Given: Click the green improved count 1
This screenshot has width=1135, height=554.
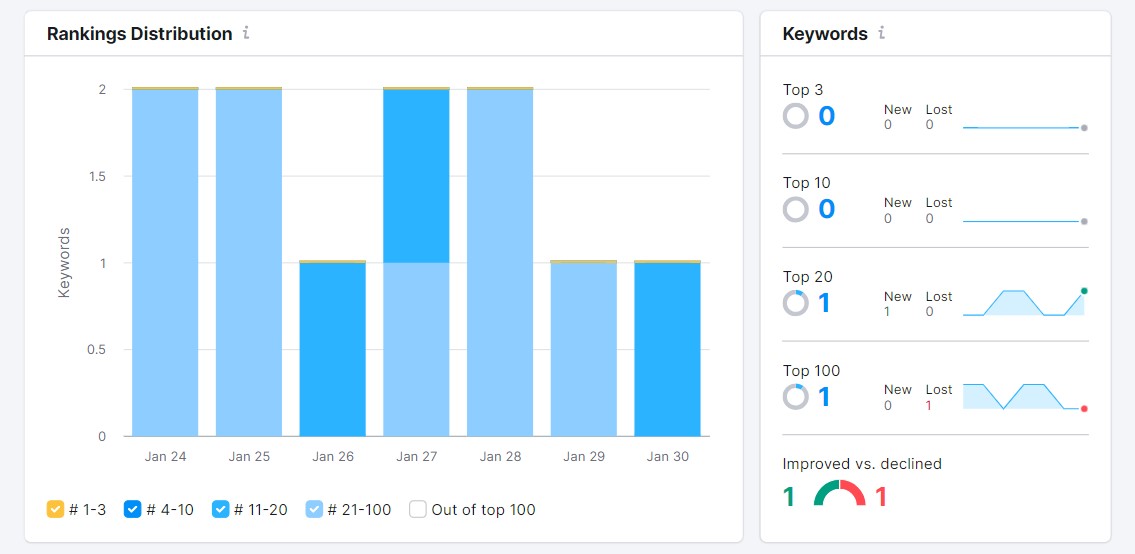Looking at the screenshot, I should tap(789, 497).
